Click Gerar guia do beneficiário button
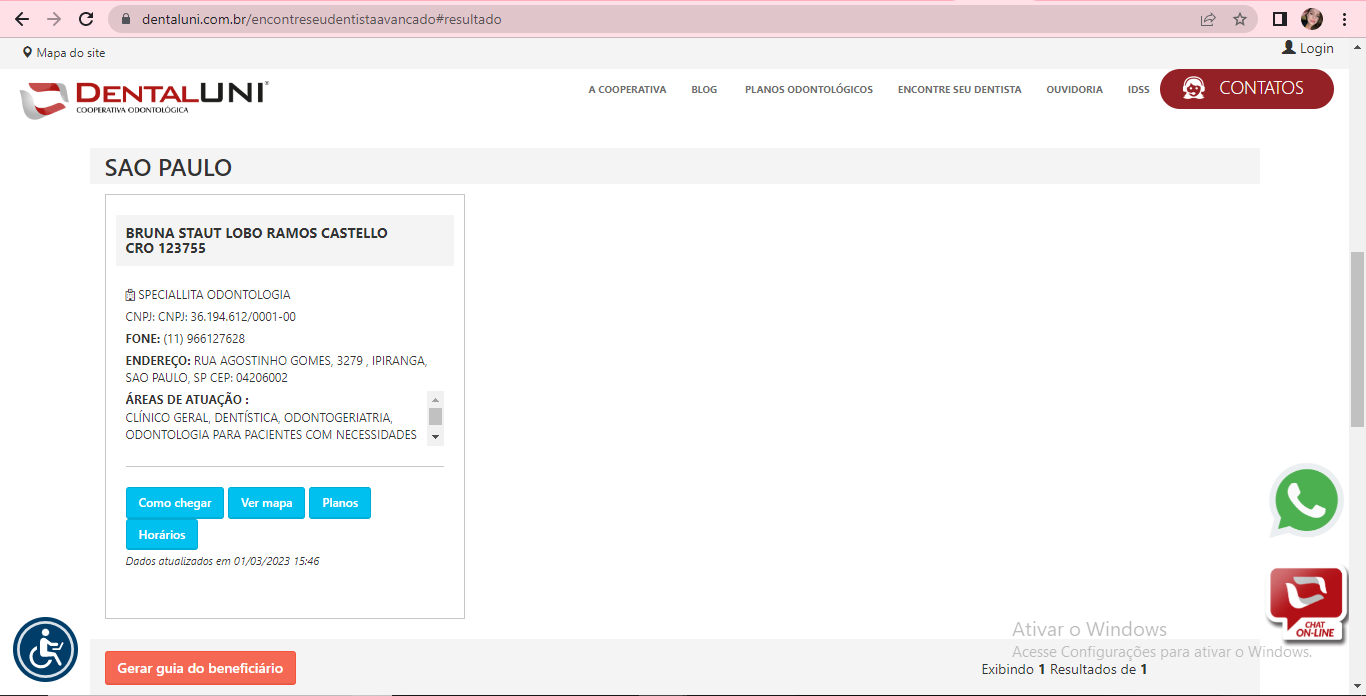 pos(200,668)
